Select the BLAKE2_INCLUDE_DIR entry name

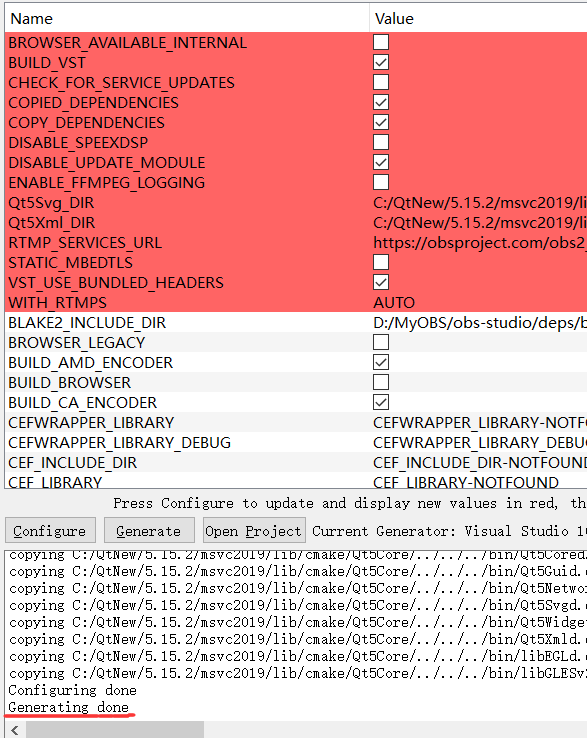(87, 323)
